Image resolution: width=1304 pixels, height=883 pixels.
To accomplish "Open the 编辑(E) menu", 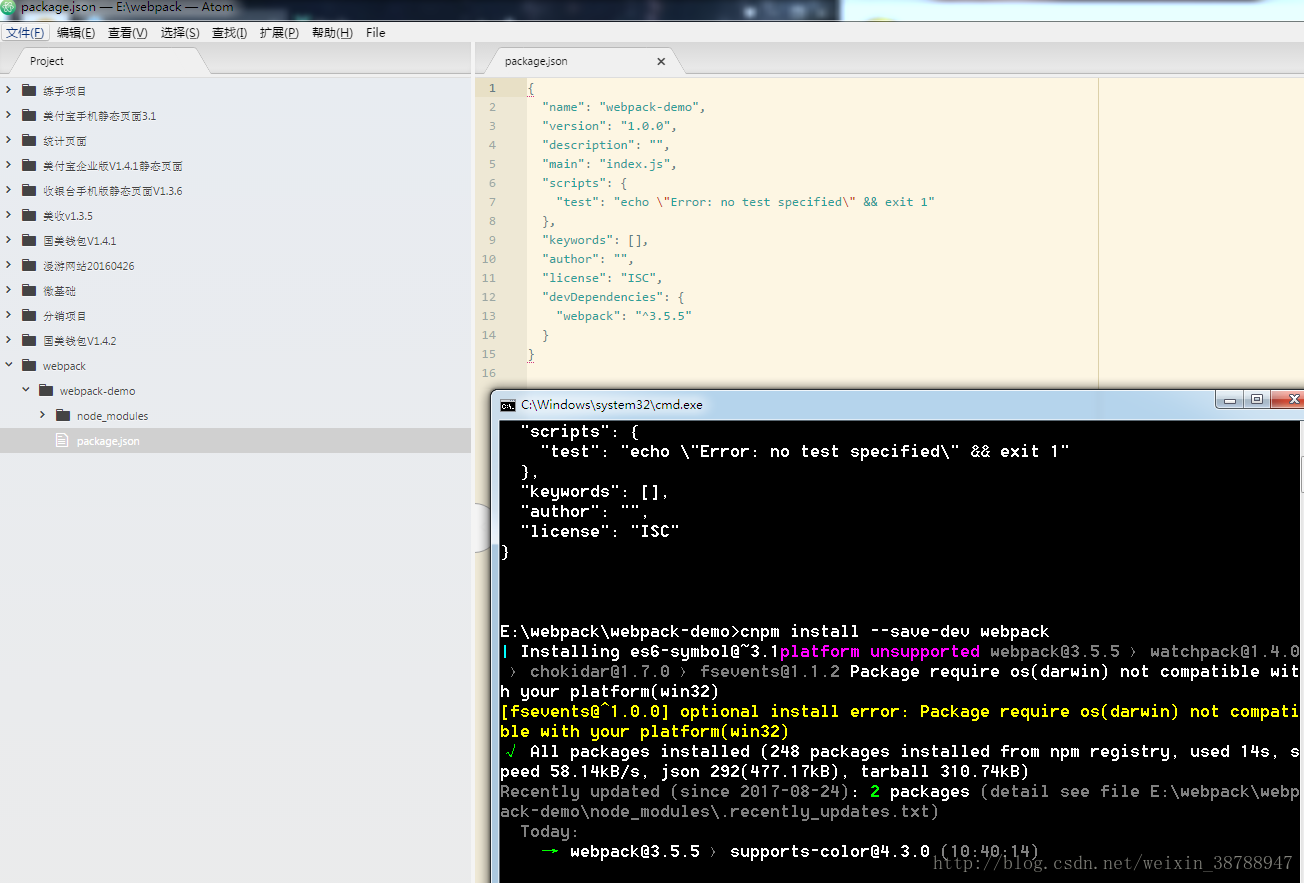I will [76, 33].
